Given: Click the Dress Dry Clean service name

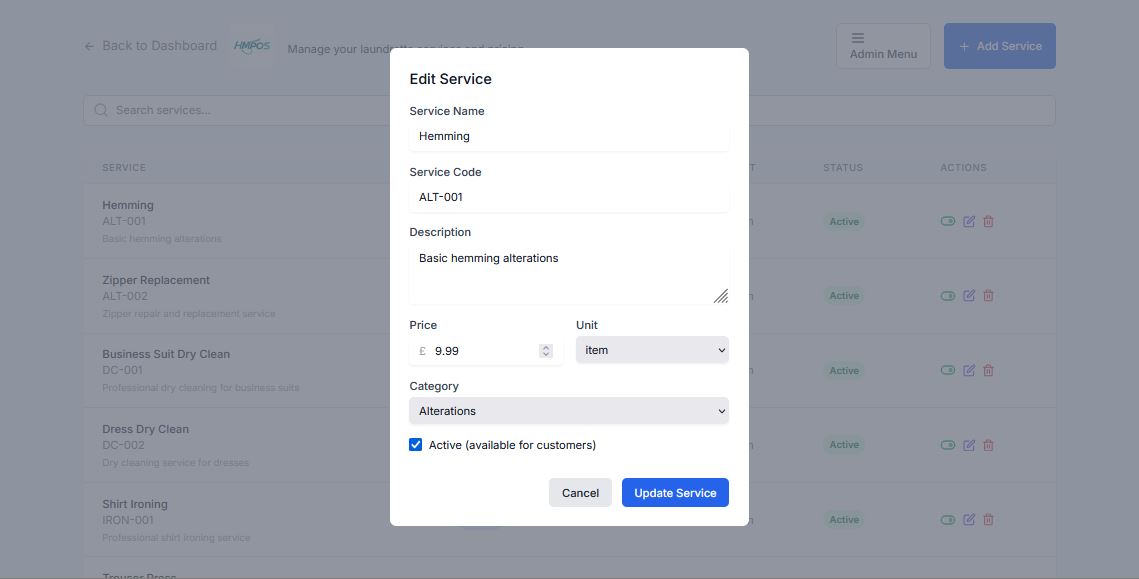Looking at the screenshot, I should tap(145, 429).
